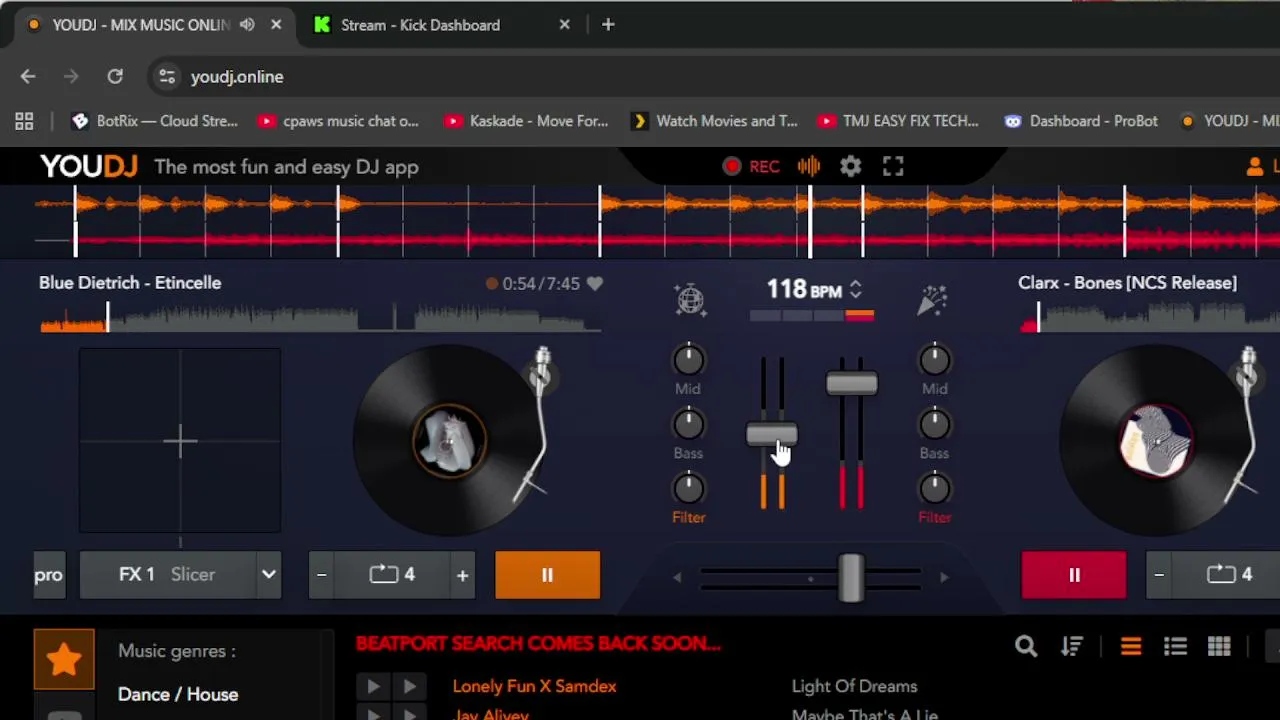Click the Clarx - Bones track title
The width and height of the screenshot is (1280, 720).
1127,283
